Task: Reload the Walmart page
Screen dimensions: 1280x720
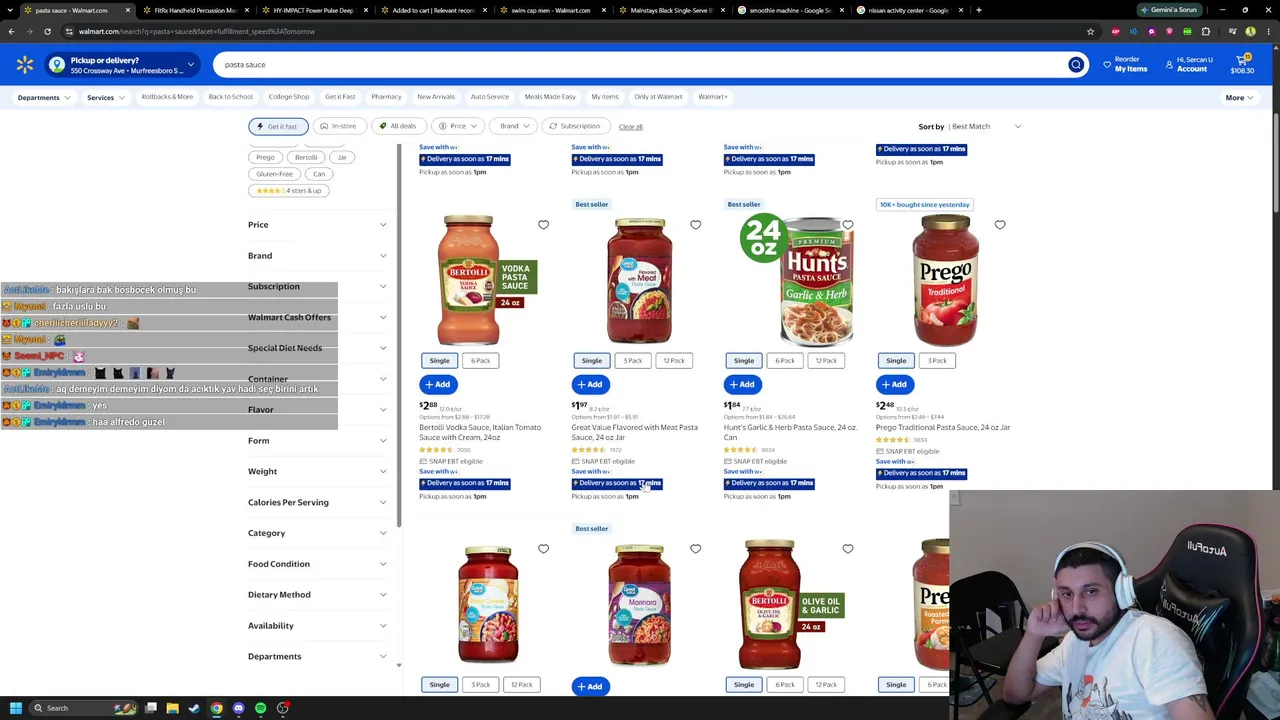Action: (x=47, y=31)
